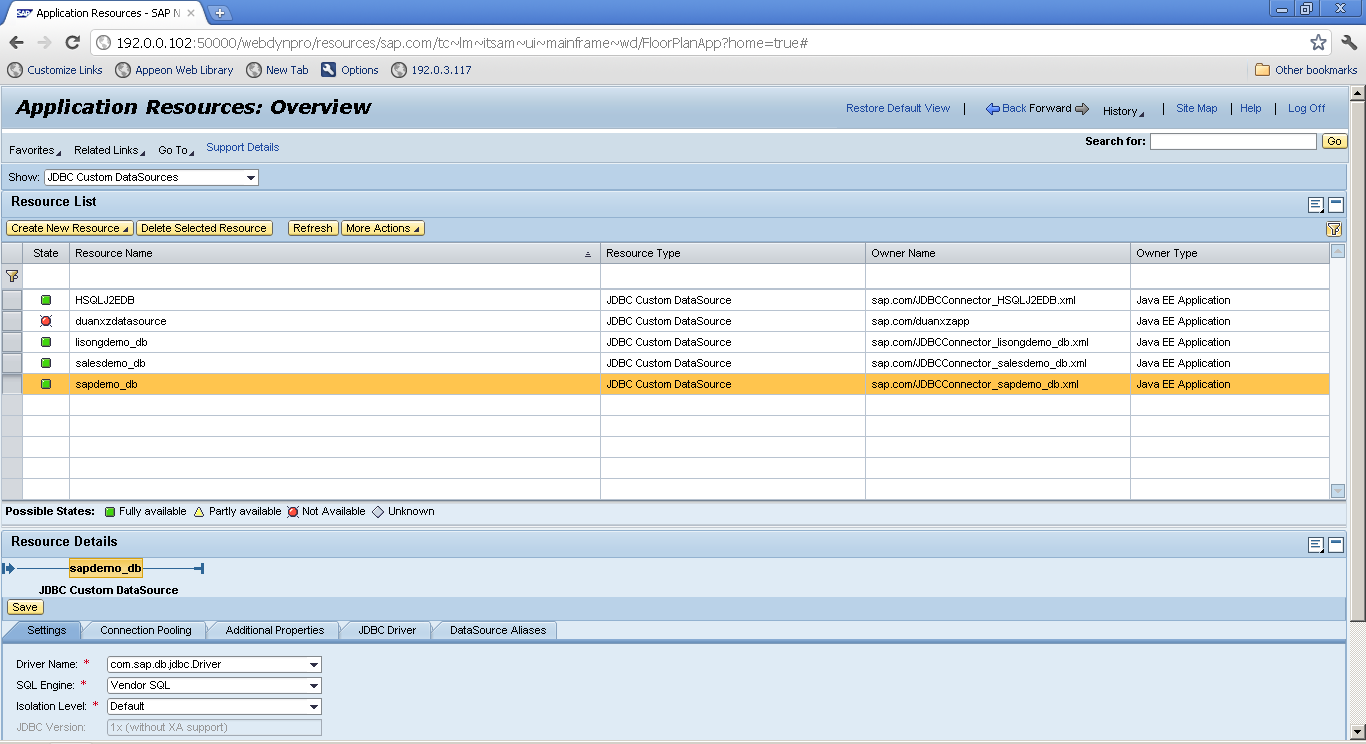Toggle the table filter icon at right of toolbar
Viewport: 1366px width, 744px height.
tap(1334, 229)
